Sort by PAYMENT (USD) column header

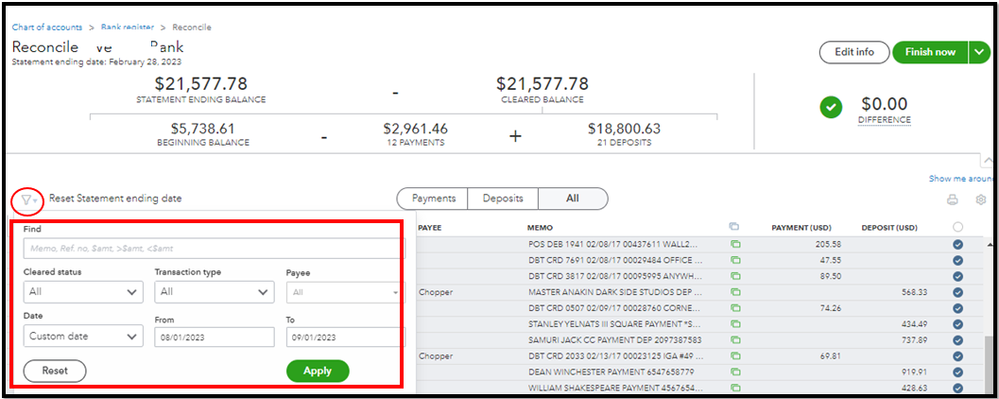pos(801,228)
